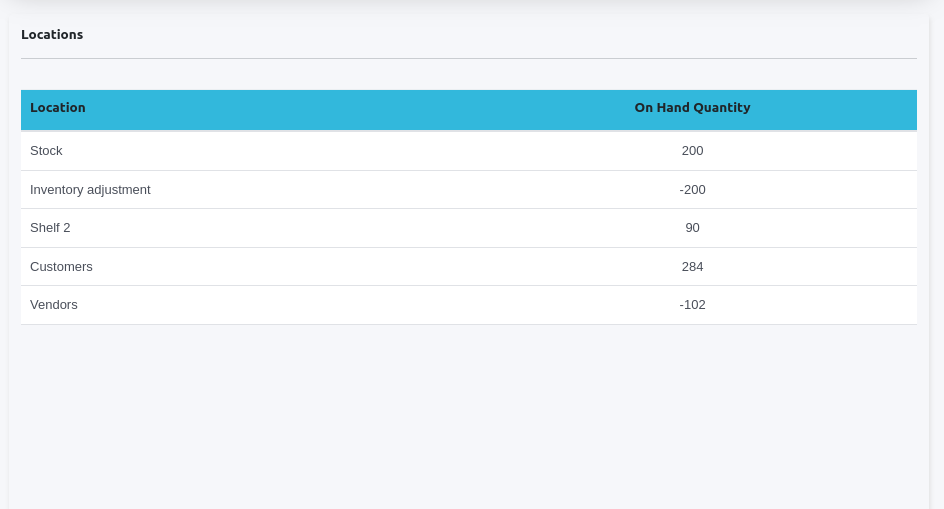Open the Vendors location entry
The width and height of the screenshot is (944, 509).
[54, 305]
